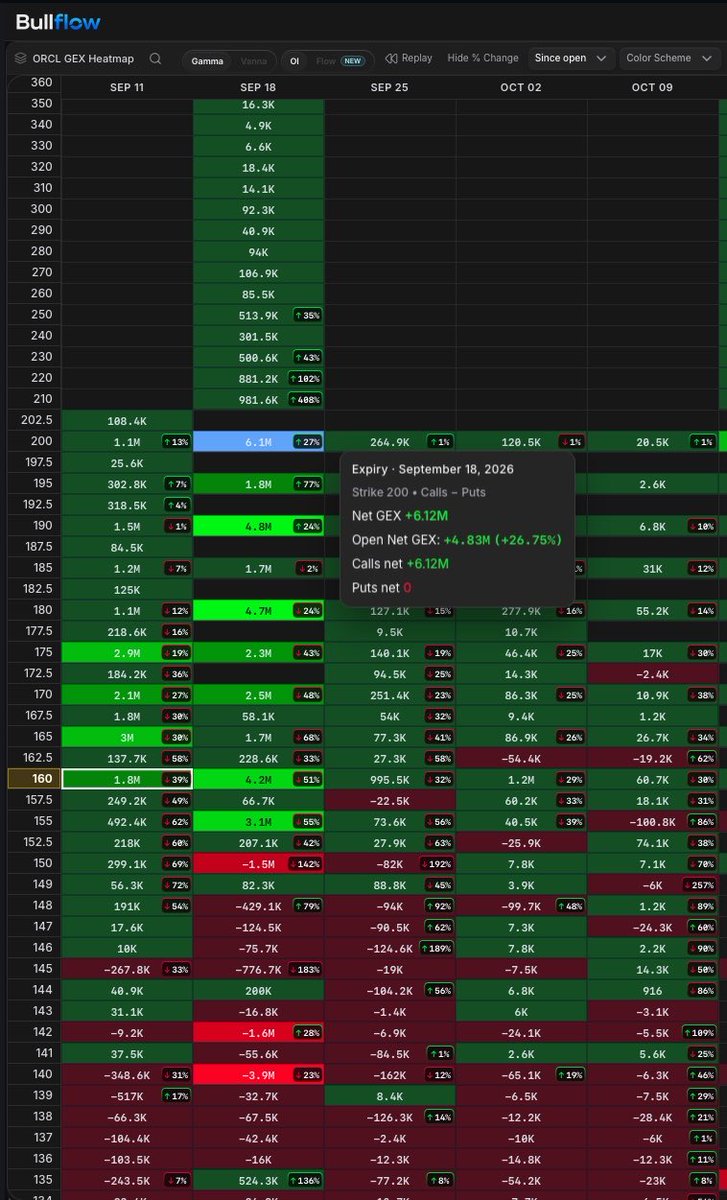Click the 20.5K cell in OCT 09

[x=652, y=441]
